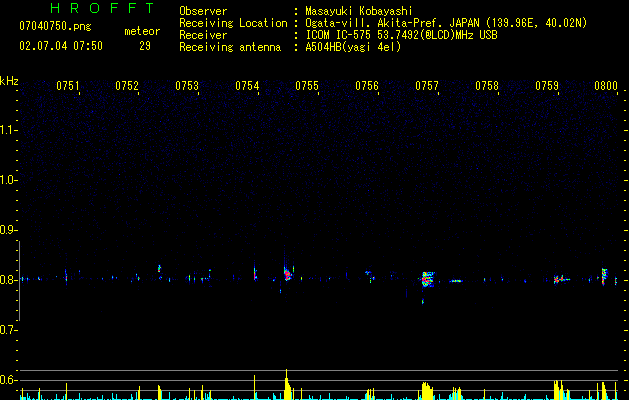Image resolution: width=629 pixels, height=400 pixels.
Task: Click the date stamp 02.07.04 07:50
Action: pyautogui.click(x=61, y=46)
